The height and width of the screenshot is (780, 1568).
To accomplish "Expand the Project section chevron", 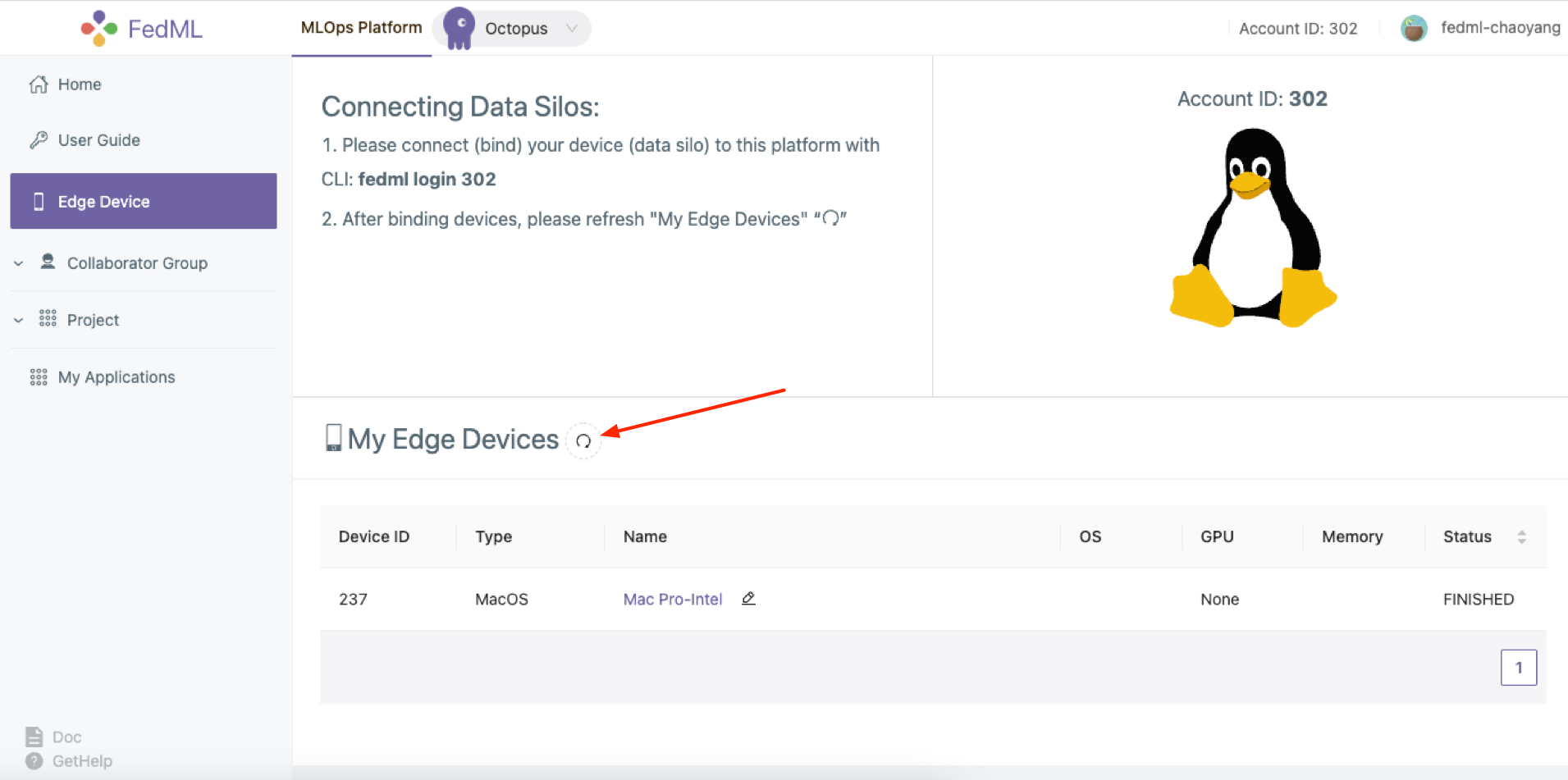I will (19, 321).
